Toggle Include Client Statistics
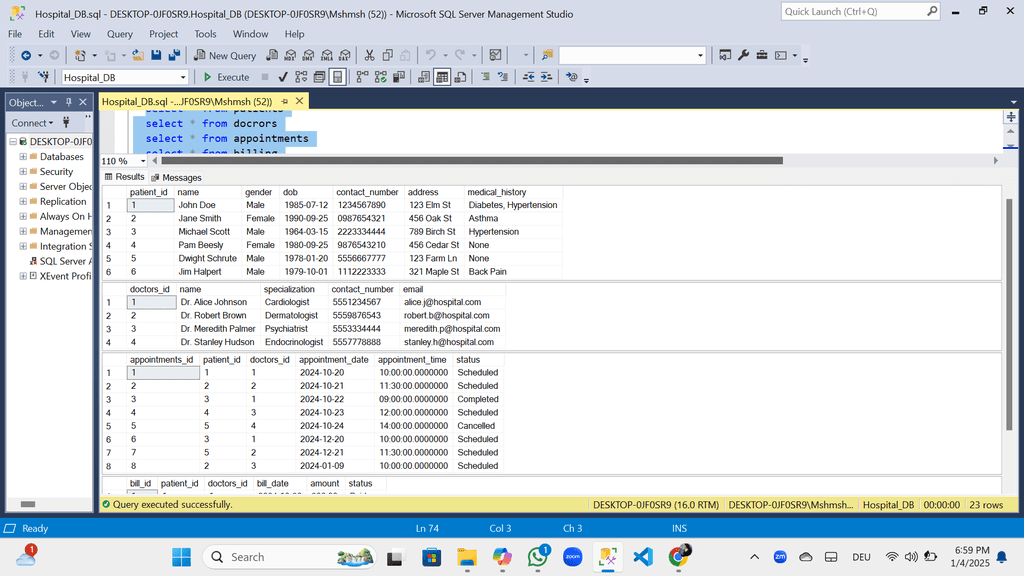The height and width of the screenshot is (576, 1024). [x=399, y=77]
